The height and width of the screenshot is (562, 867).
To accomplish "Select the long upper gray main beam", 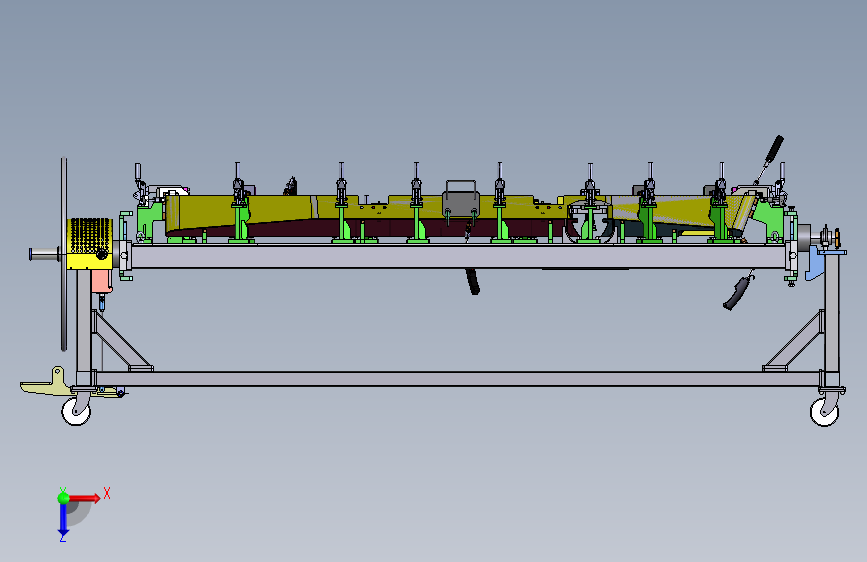I will [x=458, y=257].
